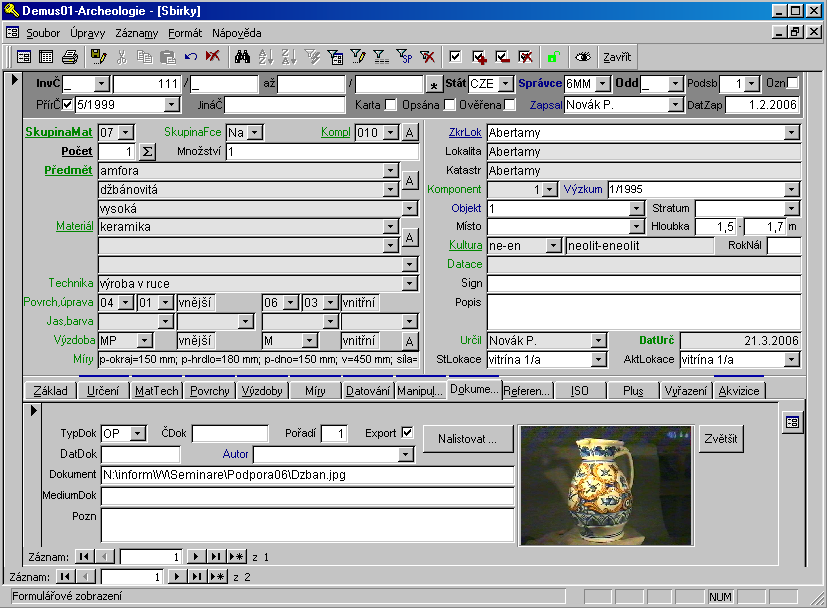This screenshot has height=608, width=827.
Task: Click the A button beside Materiál fields
Action: pos(410,237)
